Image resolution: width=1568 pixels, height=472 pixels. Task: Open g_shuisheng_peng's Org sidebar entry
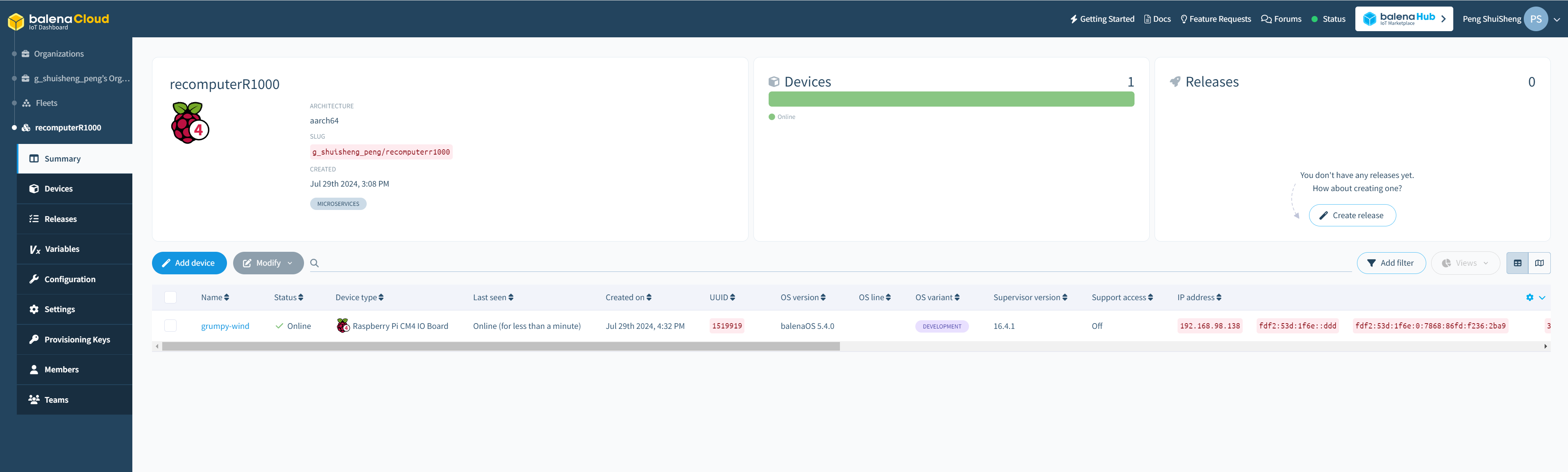pyautogui.click(x=75, y=79)
